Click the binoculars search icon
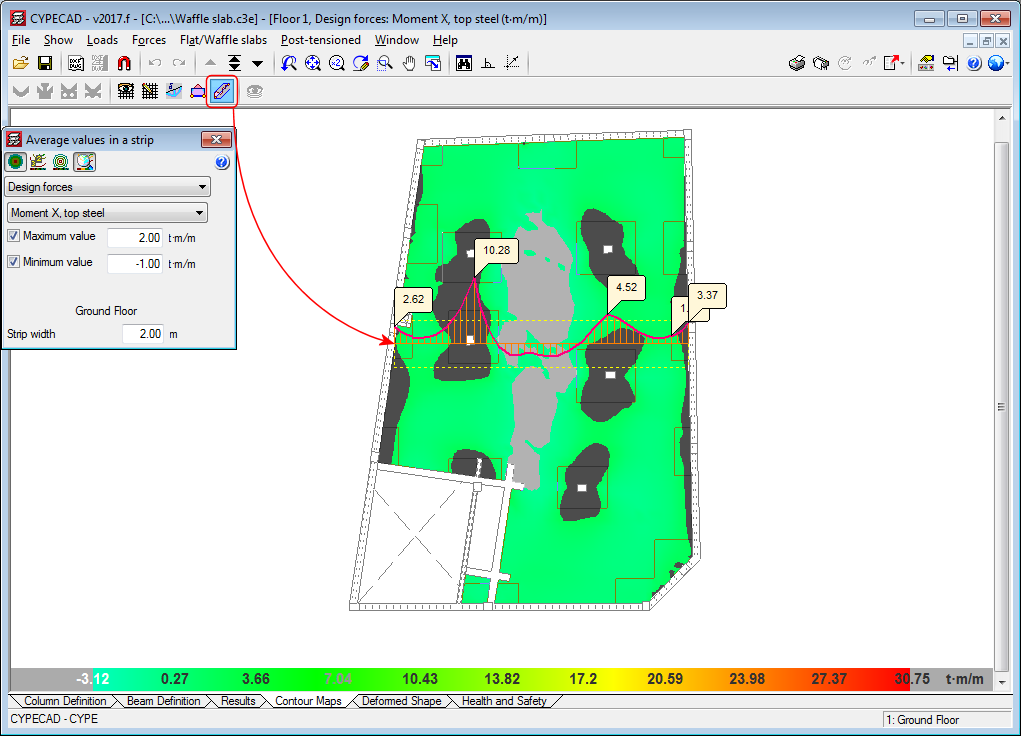 [464, 63]
